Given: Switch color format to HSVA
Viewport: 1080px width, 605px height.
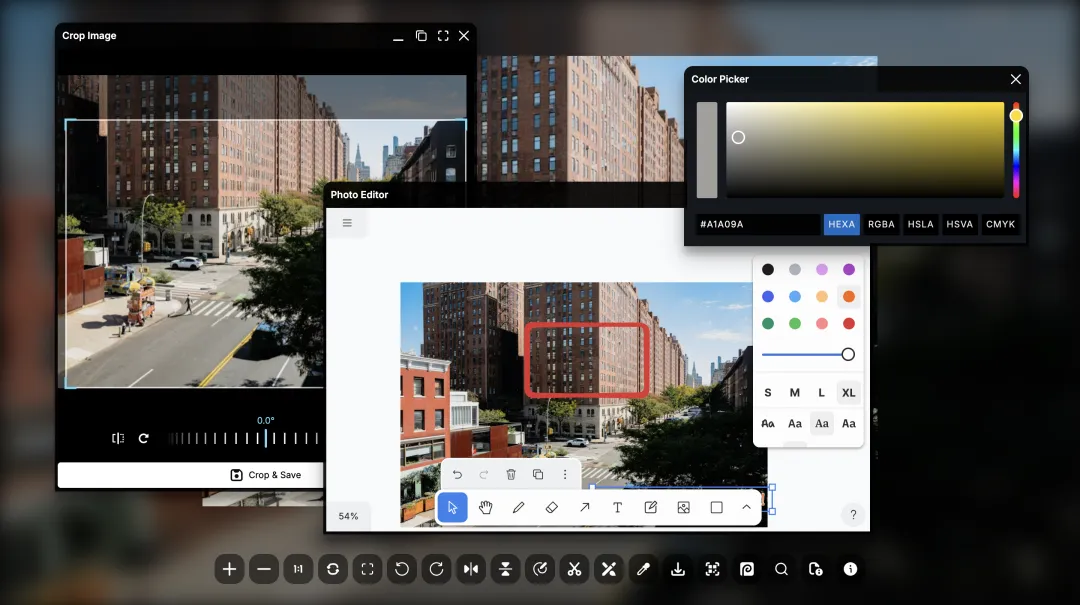Looking at the screenshot, I should tap(959, 224).
